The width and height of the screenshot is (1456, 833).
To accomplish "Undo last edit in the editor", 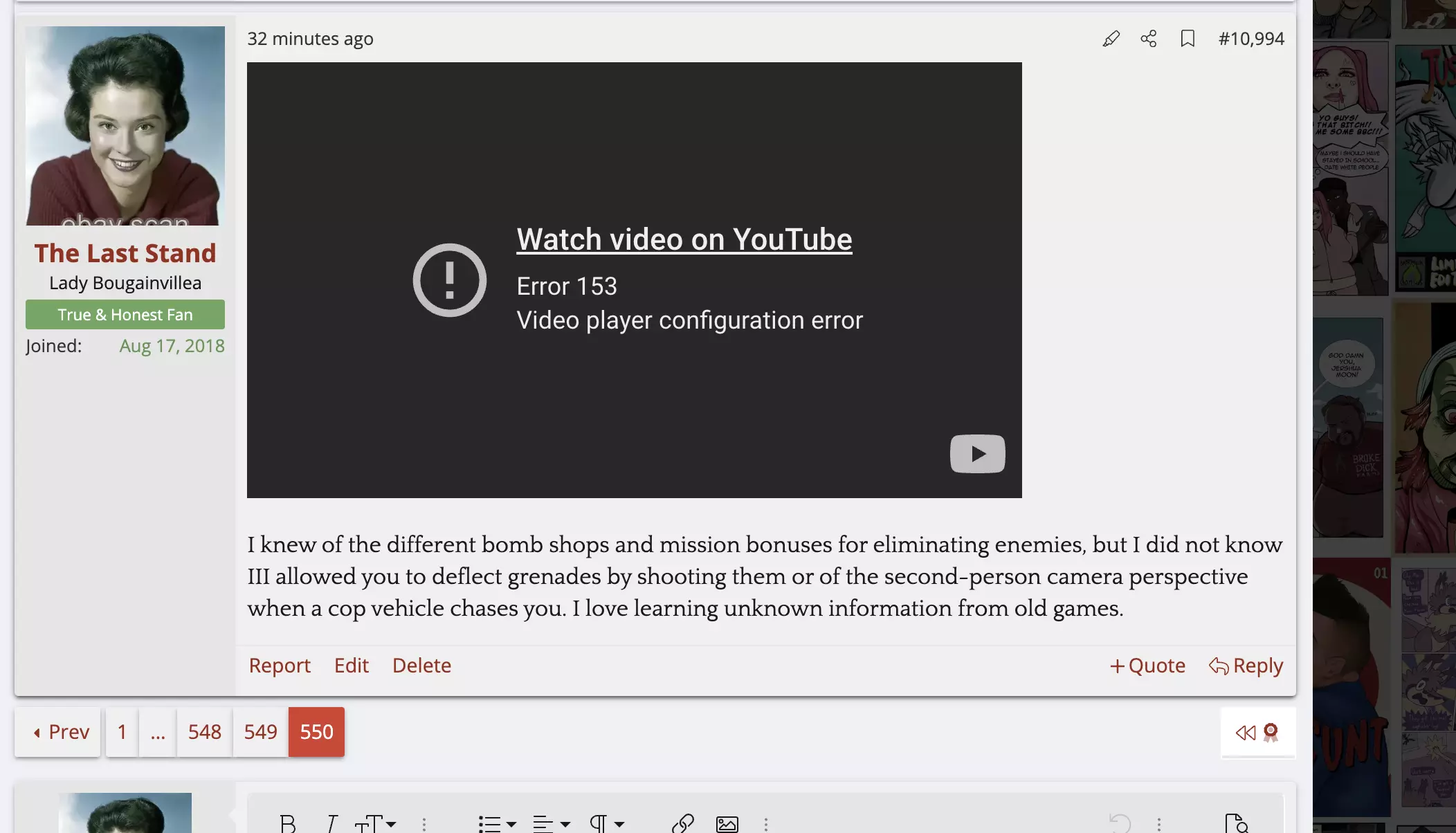I will pyautogui.click(x=1120, y=824).
